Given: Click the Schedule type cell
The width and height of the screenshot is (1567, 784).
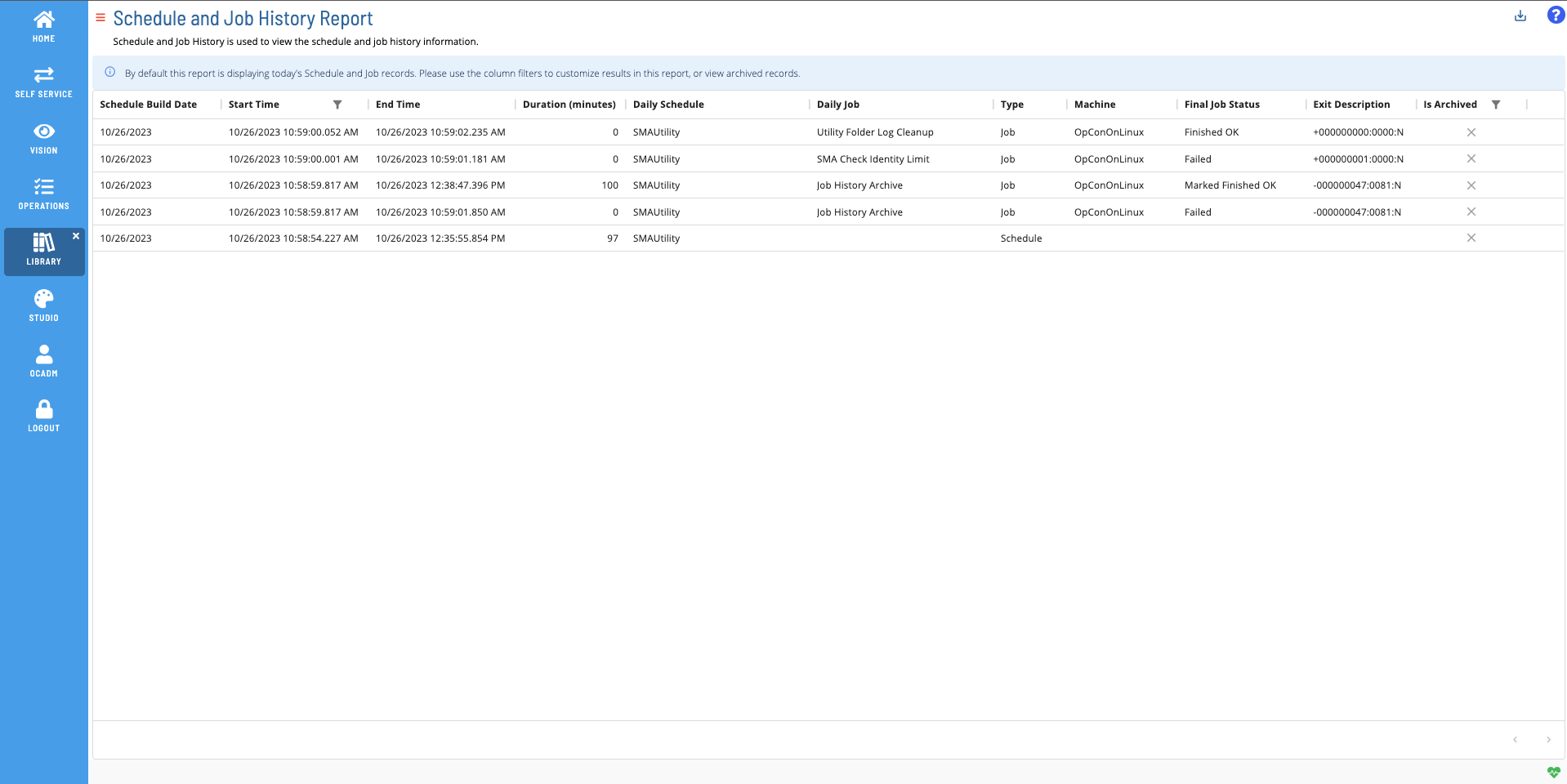Looking at the screenshot, I should (x=1021, y=238).
